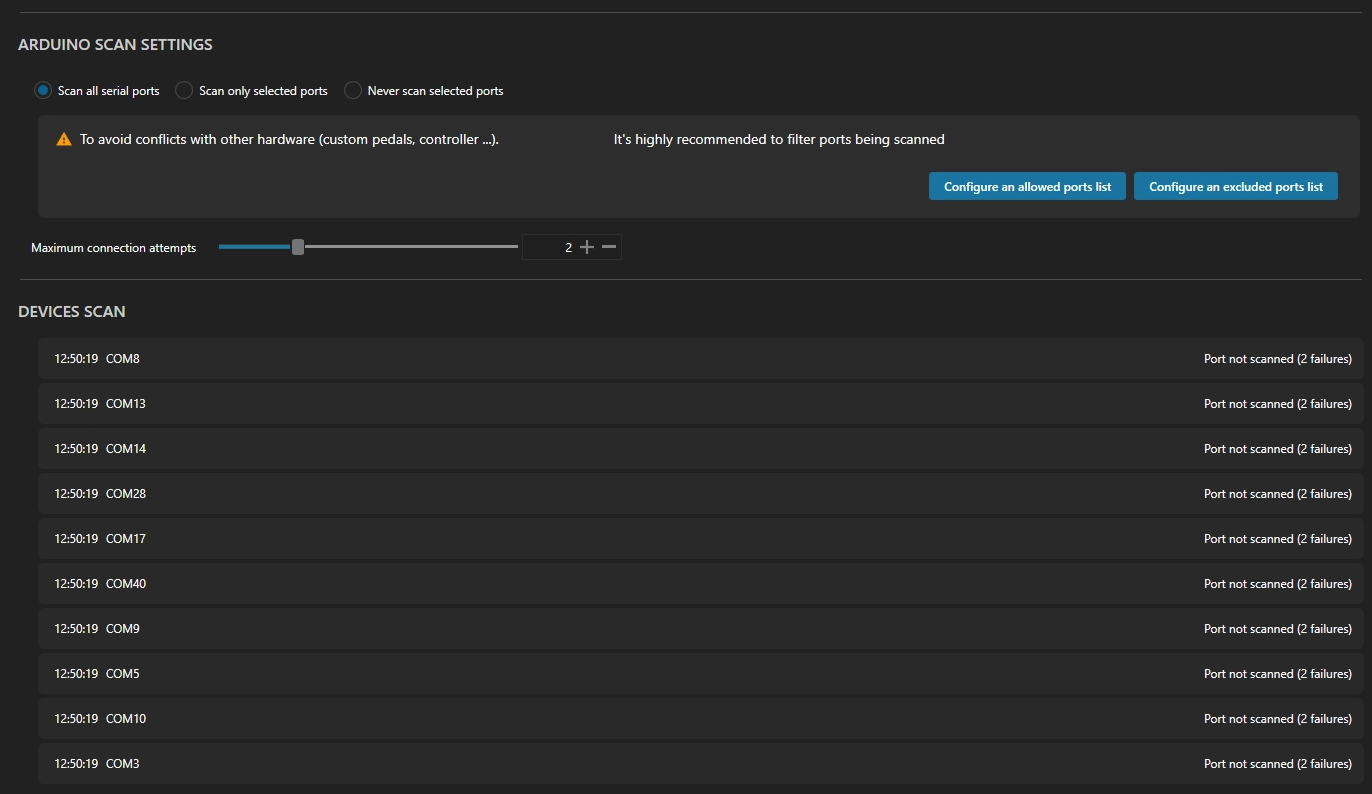Select the COM40 device entry
The width and height of the screenshot is (1372, 794).
point(700,584)
